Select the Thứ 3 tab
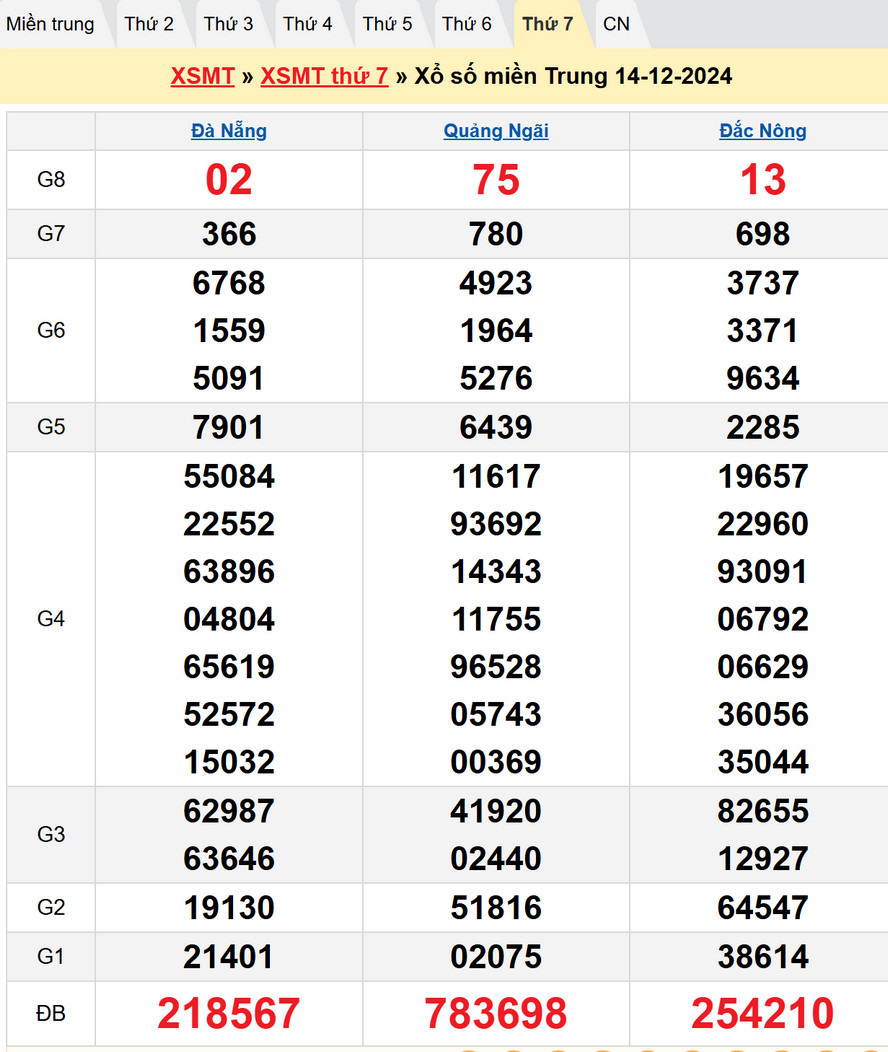Screen dimensions: 888x1052 click(229, 24)
